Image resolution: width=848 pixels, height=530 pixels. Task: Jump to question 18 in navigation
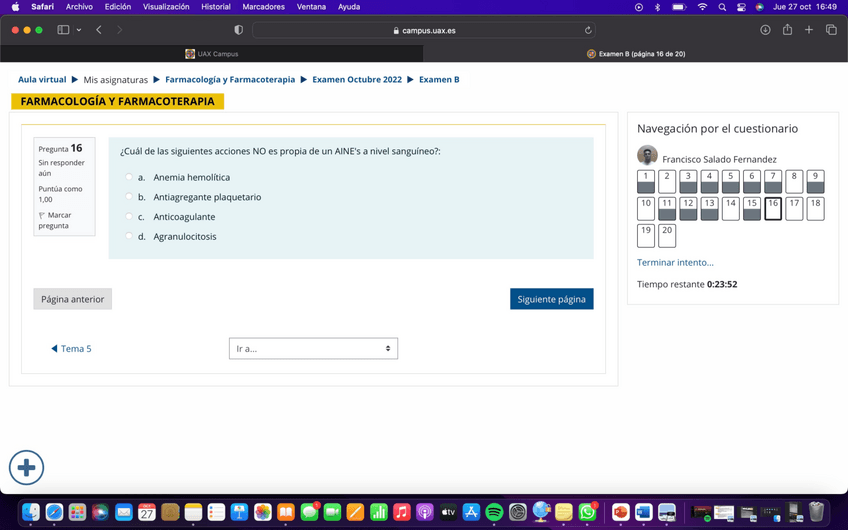pyautogui.click(x=815, y=208)
